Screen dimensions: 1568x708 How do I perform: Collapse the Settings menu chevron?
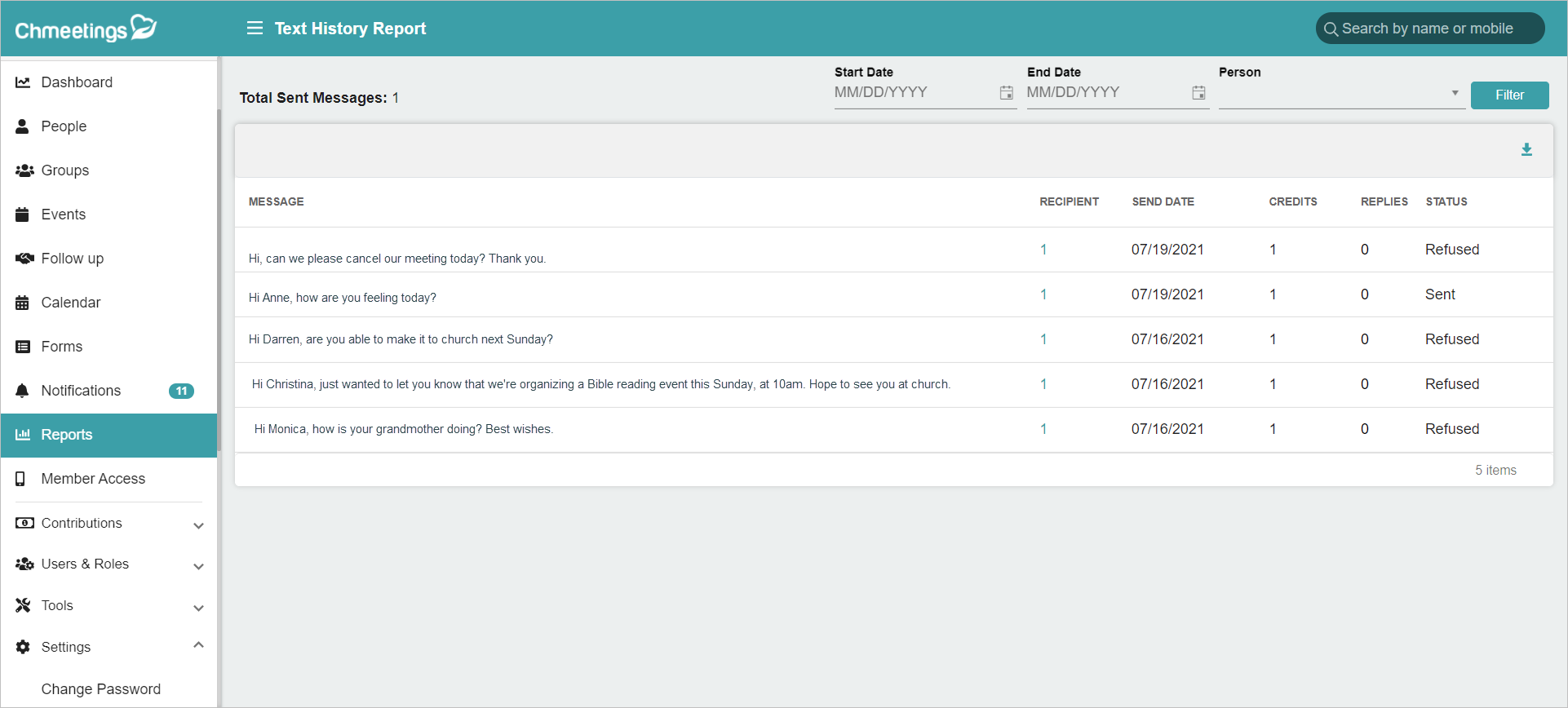coord(198,645)
